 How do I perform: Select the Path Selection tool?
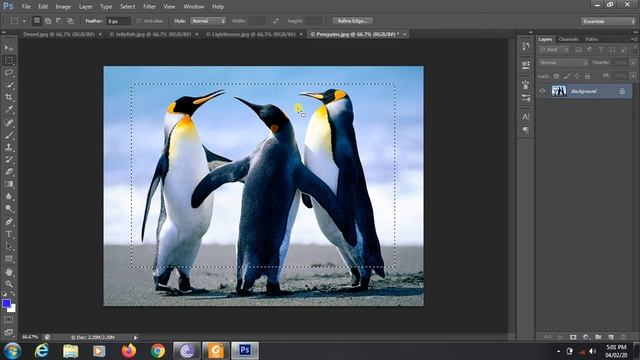9,246
